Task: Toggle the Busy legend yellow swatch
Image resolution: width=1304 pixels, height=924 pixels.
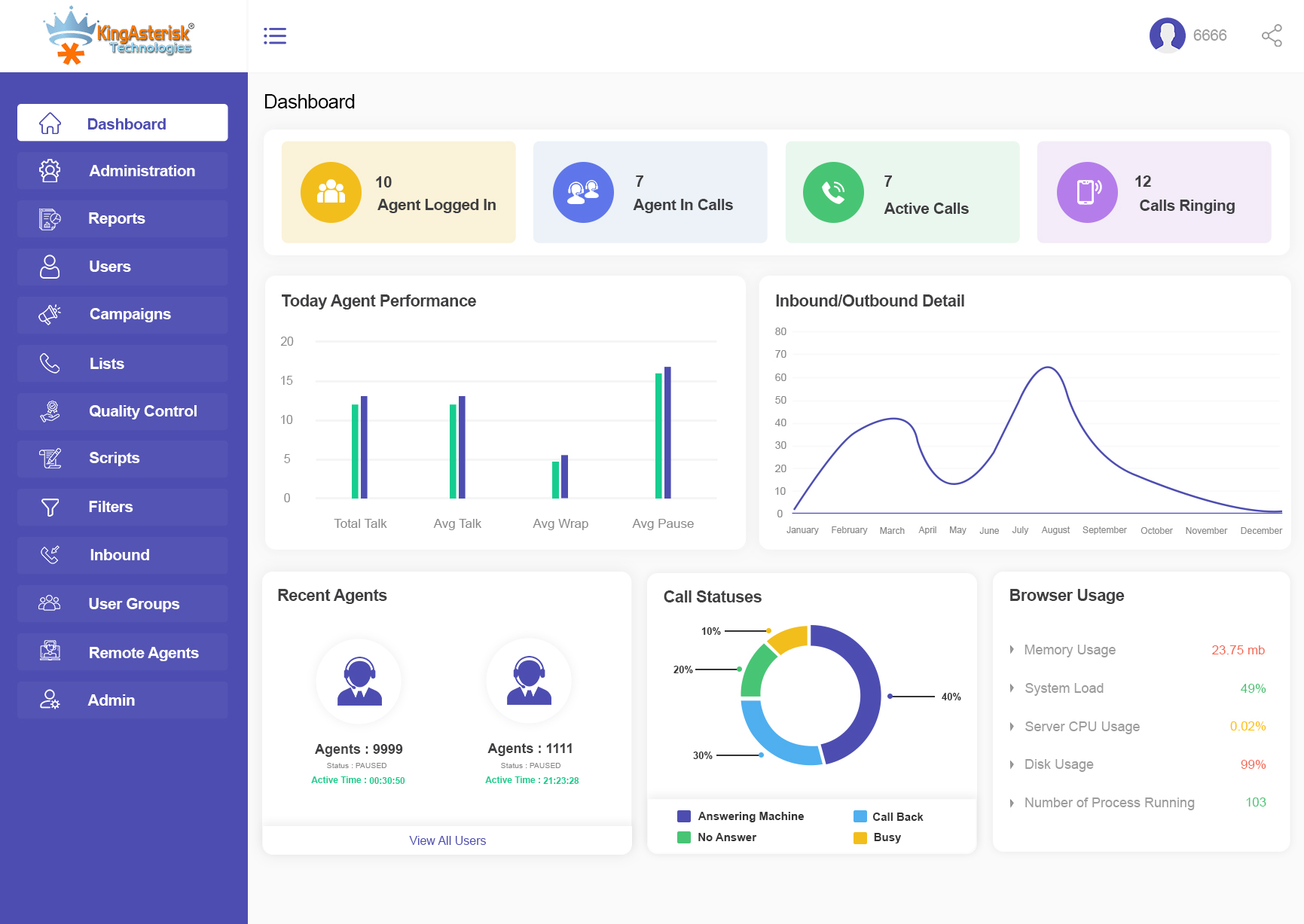Action: (x=860, y=837)
